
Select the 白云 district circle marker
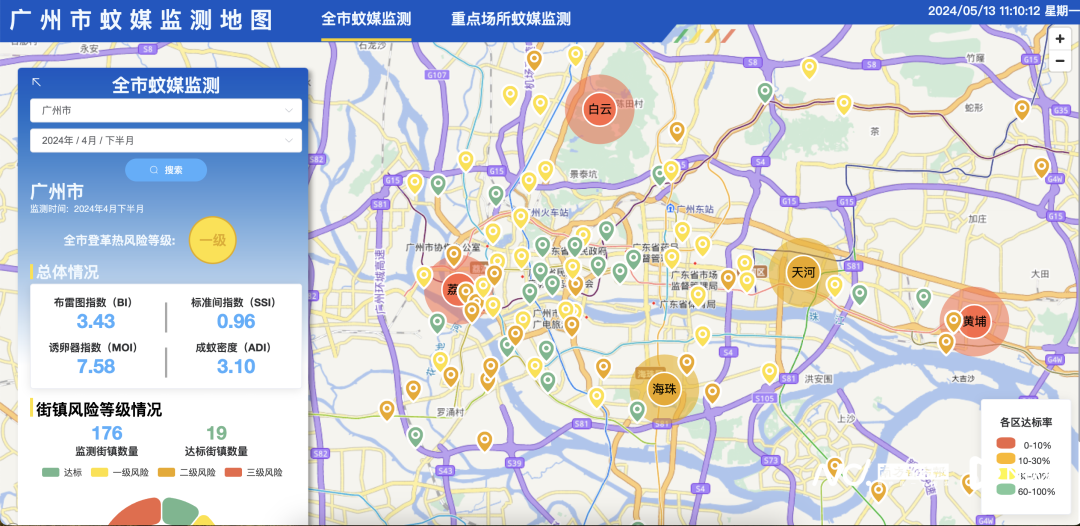pyautogui.click(x=599, y=109)
